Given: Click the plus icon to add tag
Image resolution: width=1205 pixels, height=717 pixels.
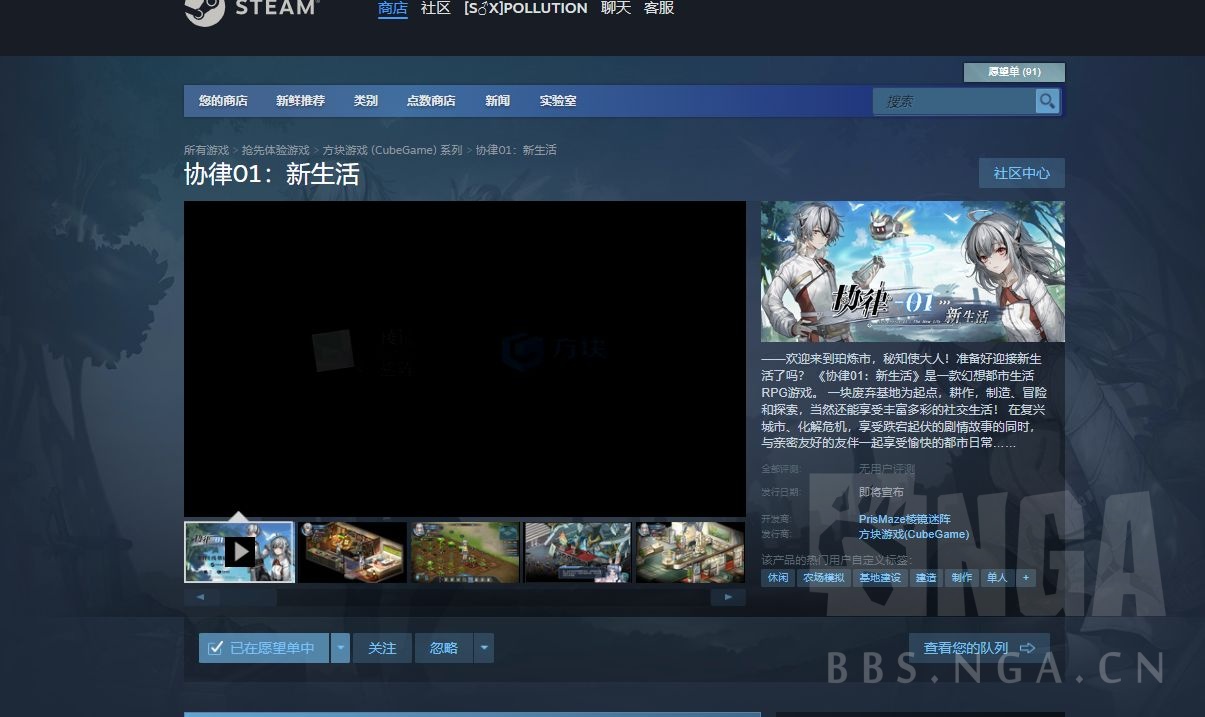Looking at the screenshot, I should (1025, 578).
